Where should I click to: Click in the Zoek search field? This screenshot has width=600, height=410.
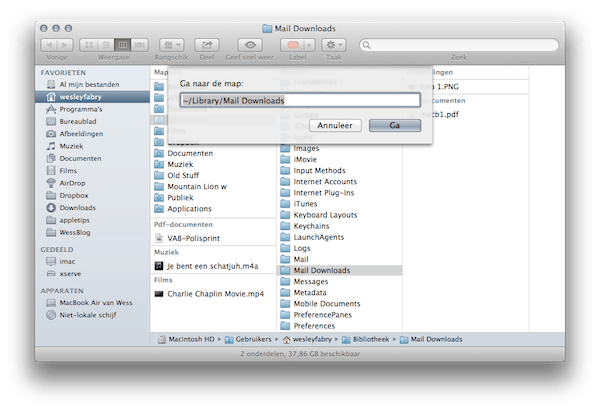(x=459, y=45)
